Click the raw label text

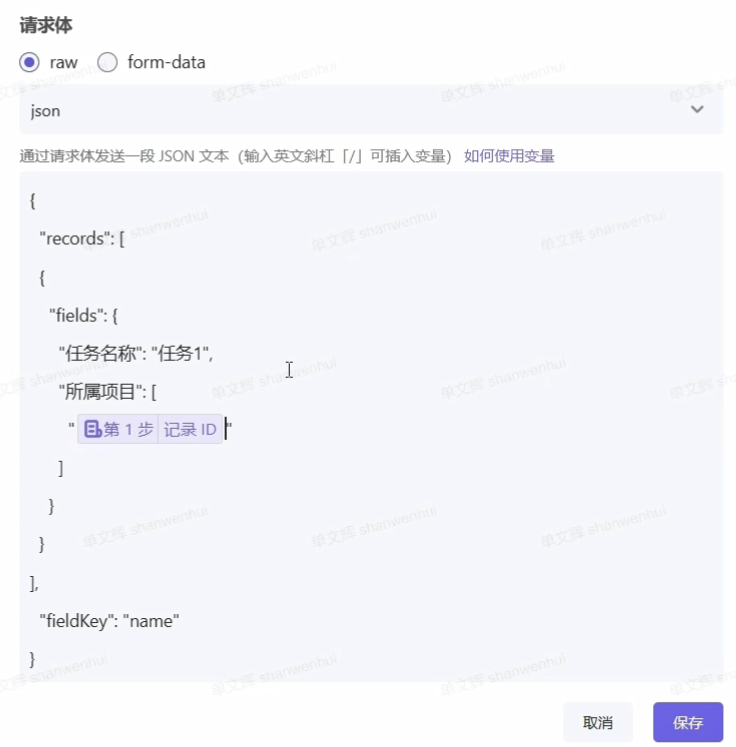[x=63, y=62]
